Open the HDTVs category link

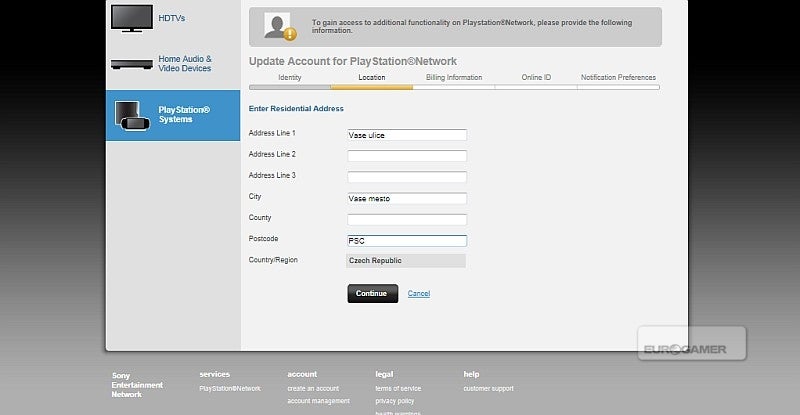tap(171, 18)
